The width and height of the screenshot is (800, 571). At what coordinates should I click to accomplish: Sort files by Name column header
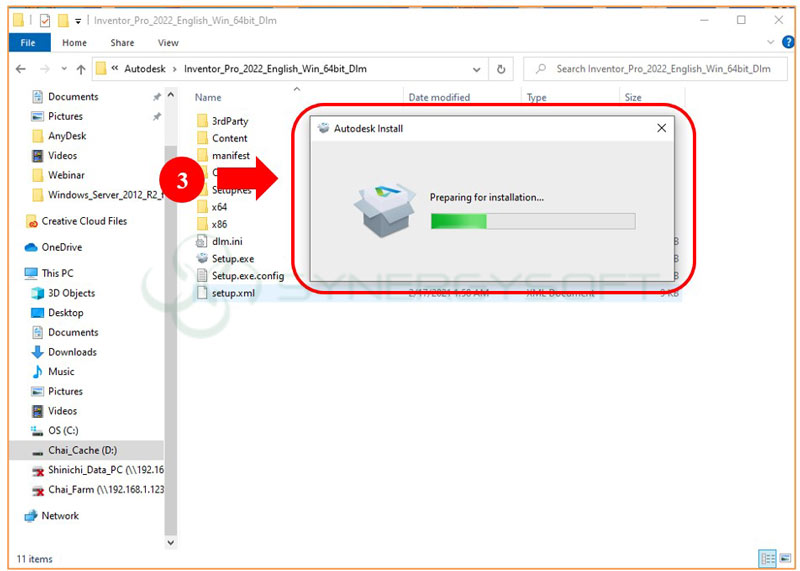pos(208,98)
